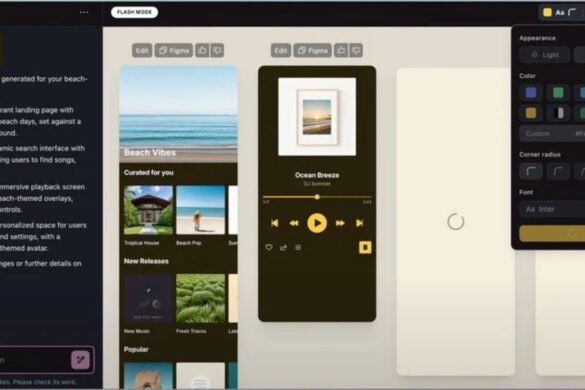Click Figma above the Beach Vibes screen
The width and height of the screenshot is (585, 390).
174,50
